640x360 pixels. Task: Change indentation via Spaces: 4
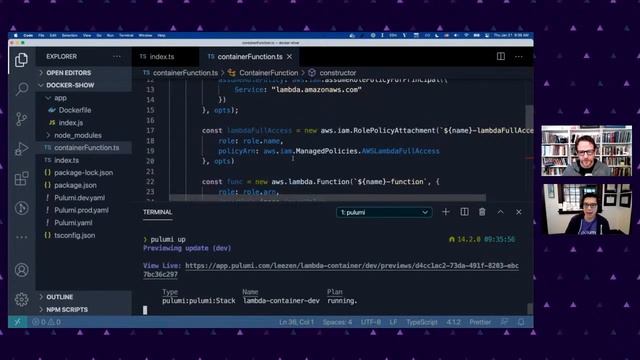pos(337,322)
